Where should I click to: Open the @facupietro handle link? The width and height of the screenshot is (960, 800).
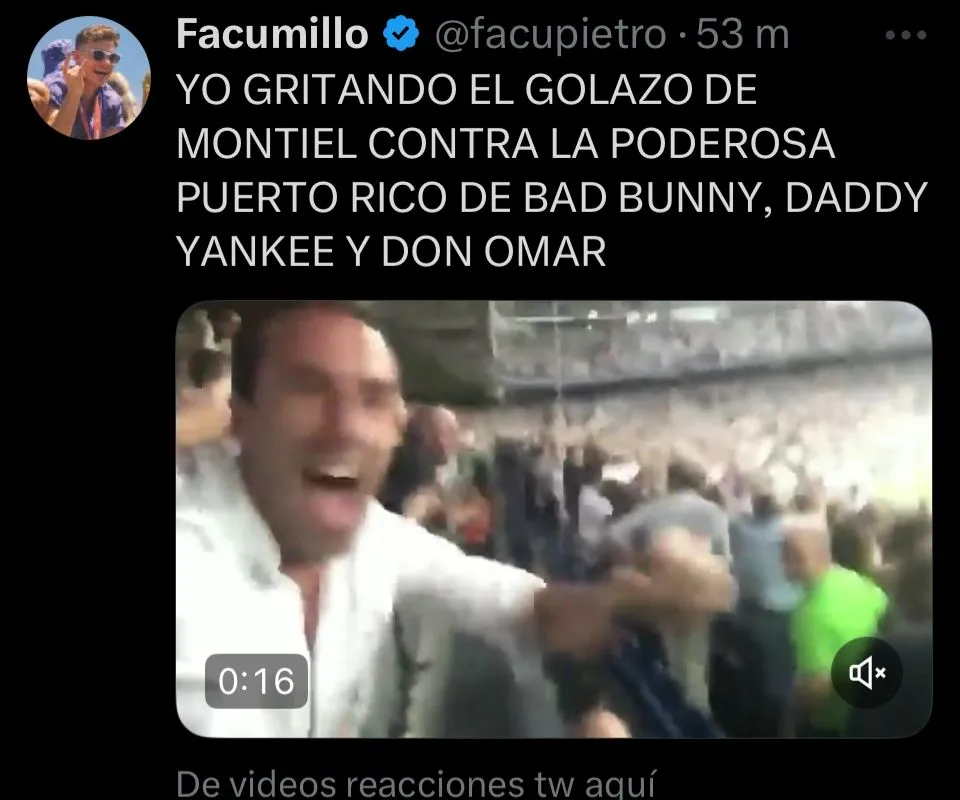point(550,34)
